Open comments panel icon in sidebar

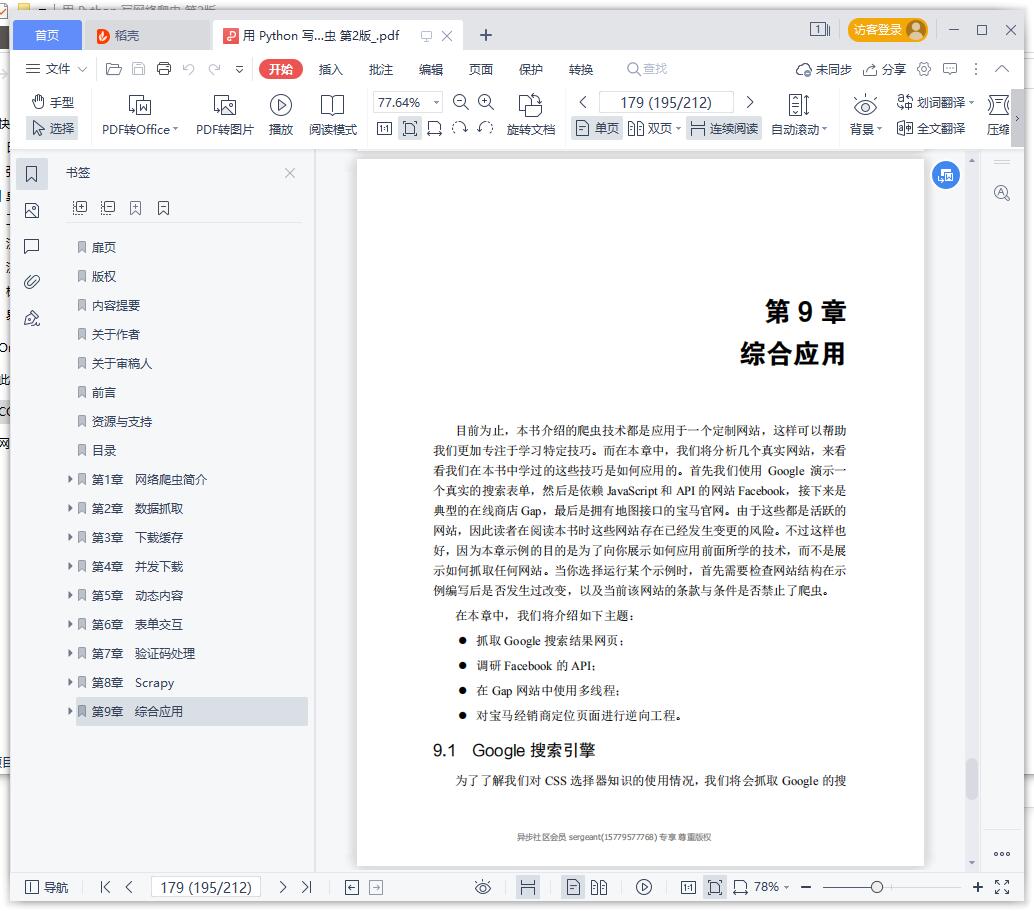32,247
